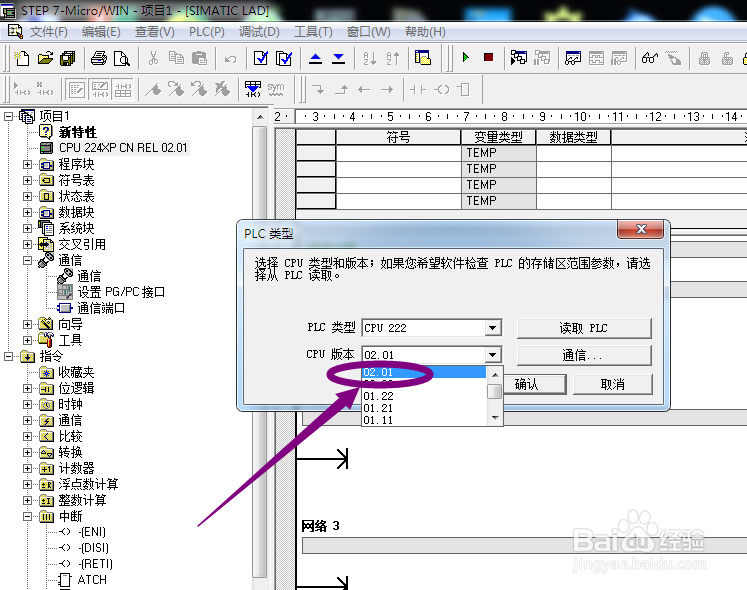Expand the 程序块 tree node

tap(27, 164)
